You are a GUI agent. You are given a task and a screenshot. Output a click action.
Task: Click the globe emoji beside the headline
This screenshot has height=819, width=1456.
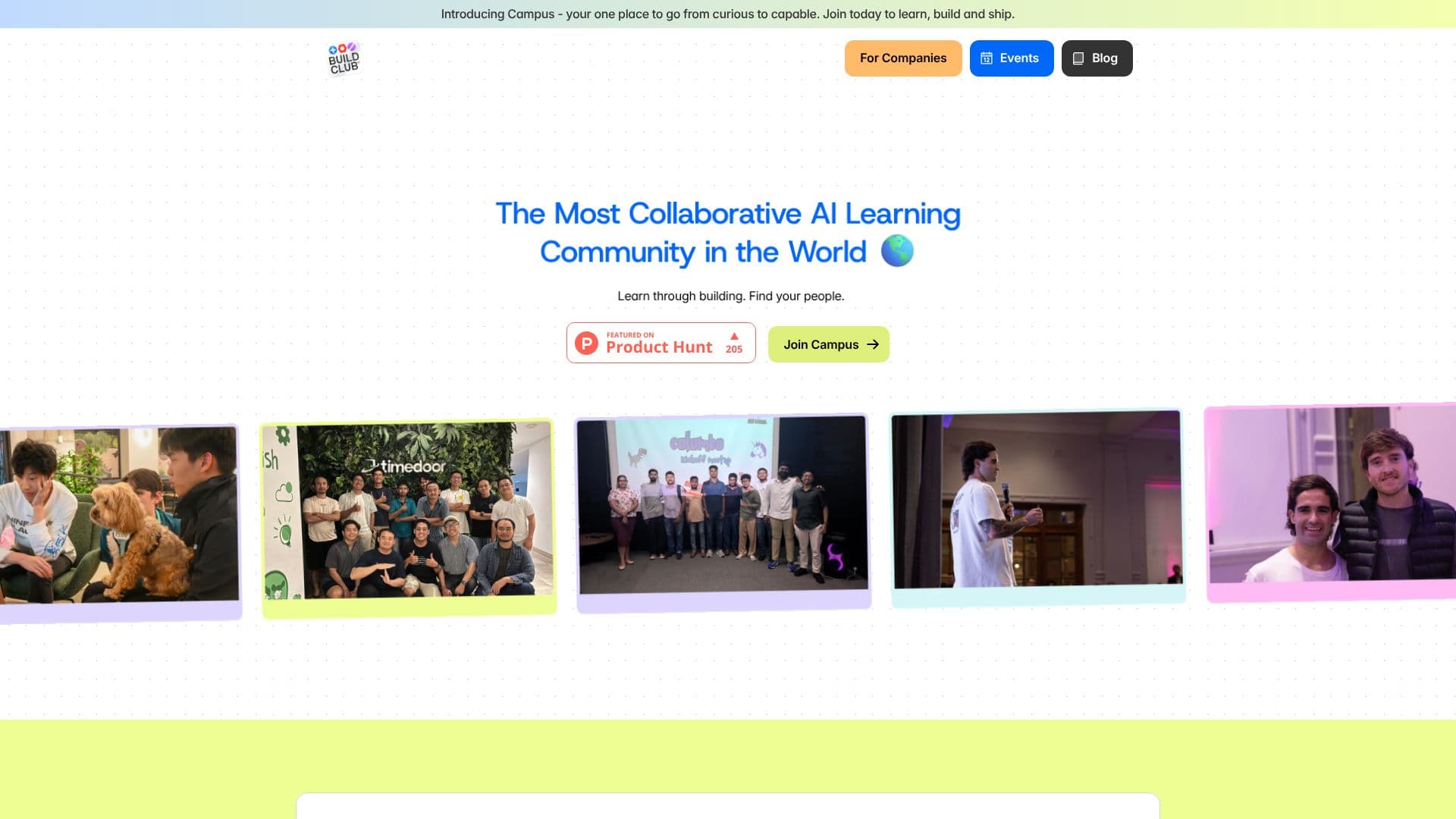(897, 251)
